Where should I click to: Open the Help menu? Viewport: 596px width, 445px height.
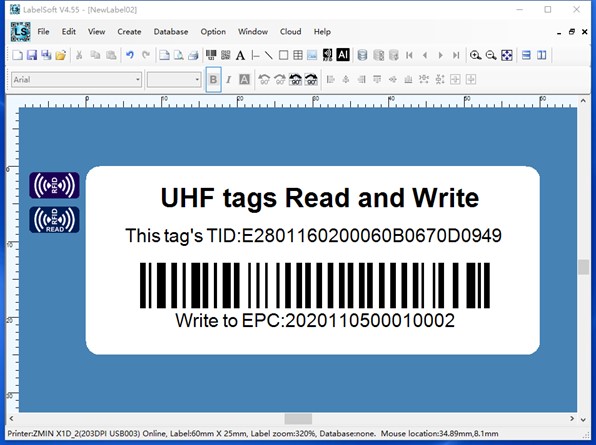322,32
